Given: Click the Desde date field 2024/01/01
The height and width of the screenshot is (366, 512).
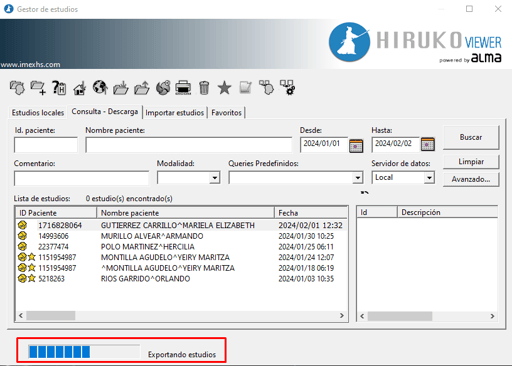Looking at the screenshot, I should tap(323, 144).
